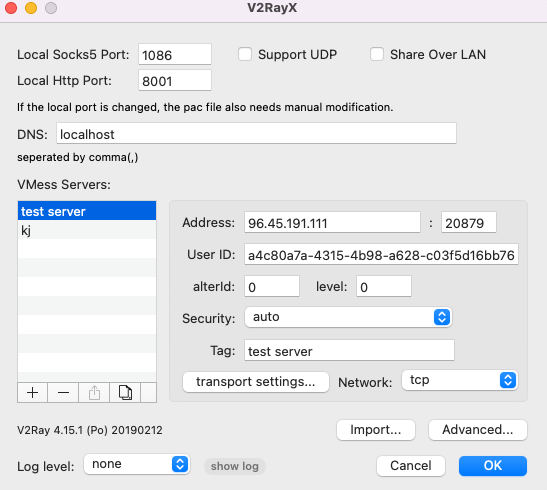Click the yellow minimize window button

pyautogui.click(x=31, y=8)
